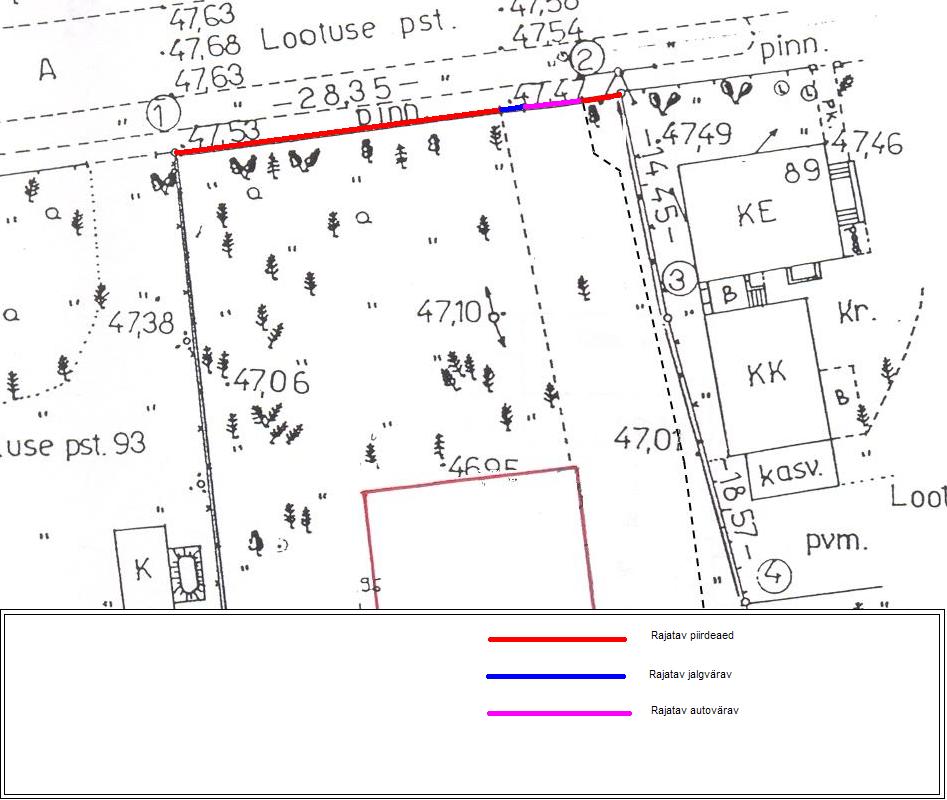The width and height of the screenshot is (947, 800).
Task: Click the oval symbol next to building K
Action: [187, 574]
